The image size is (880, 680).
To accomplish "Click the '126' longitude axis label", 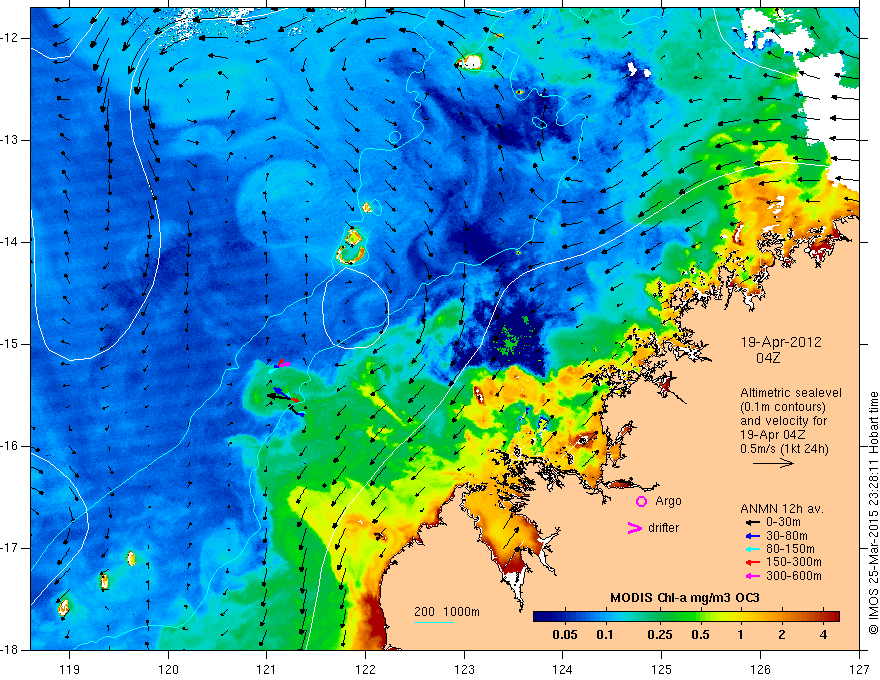I will [x=760, y=669].
